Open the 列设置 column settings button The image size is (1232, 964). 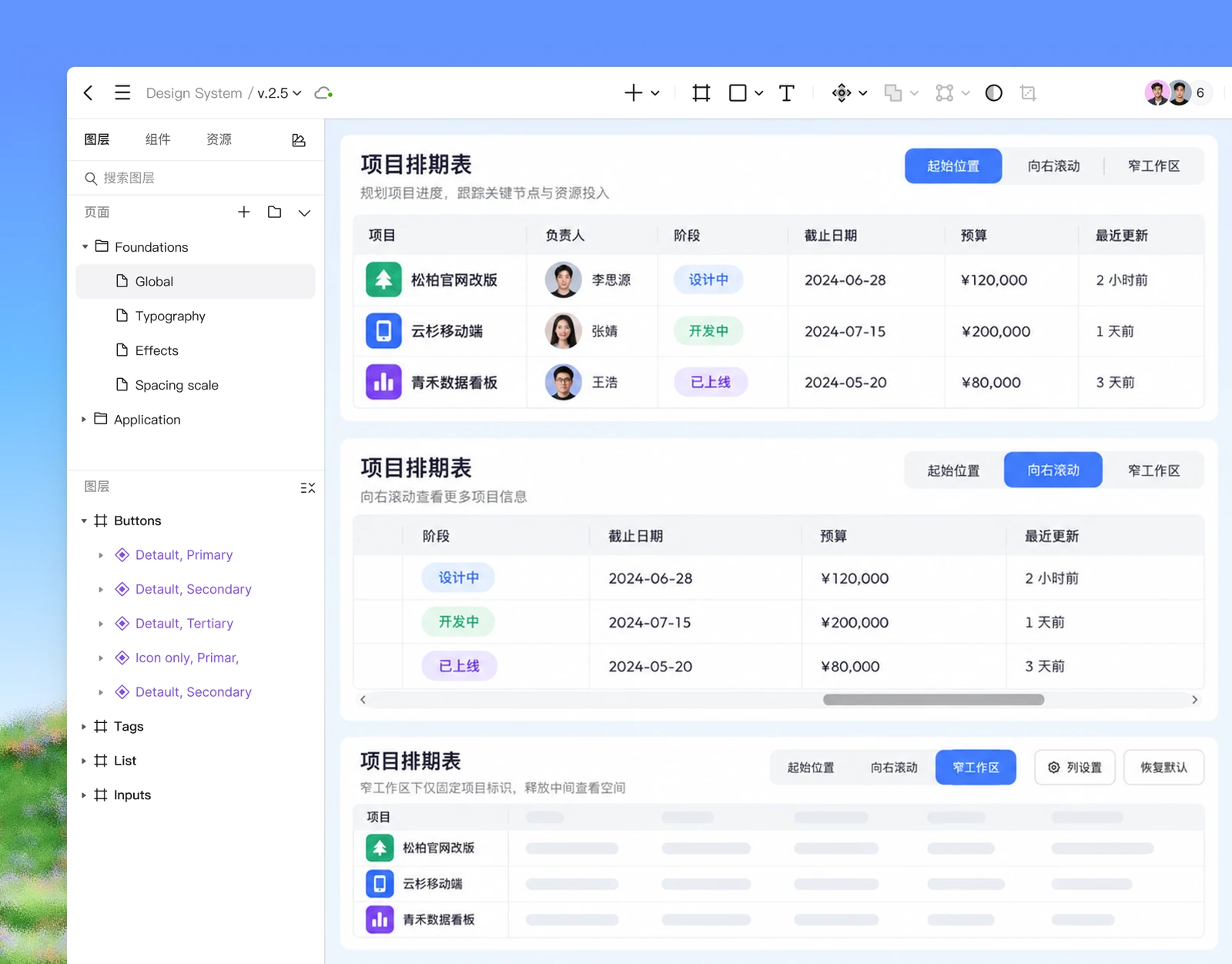(1075, 768)
